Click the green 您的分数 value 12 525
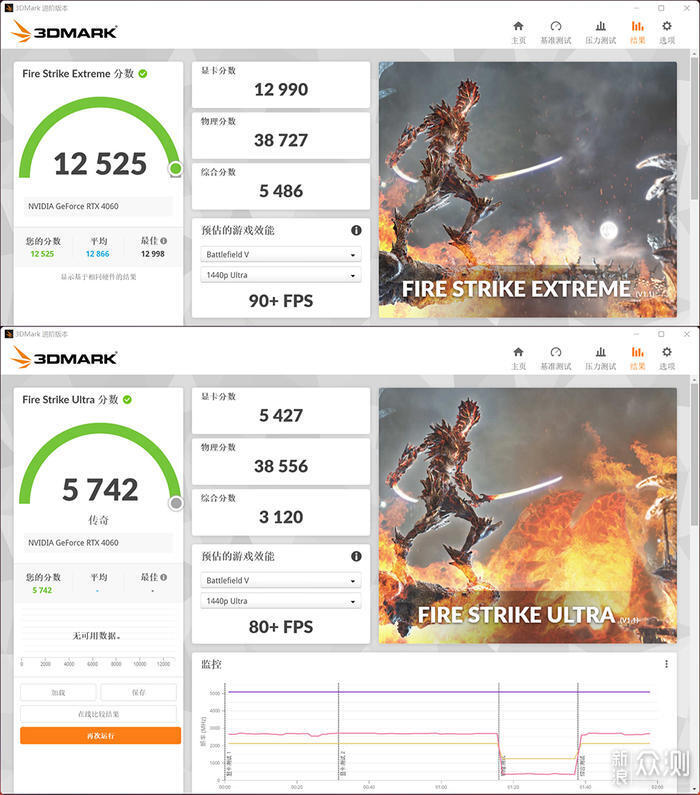 click(x=42, y=254)
